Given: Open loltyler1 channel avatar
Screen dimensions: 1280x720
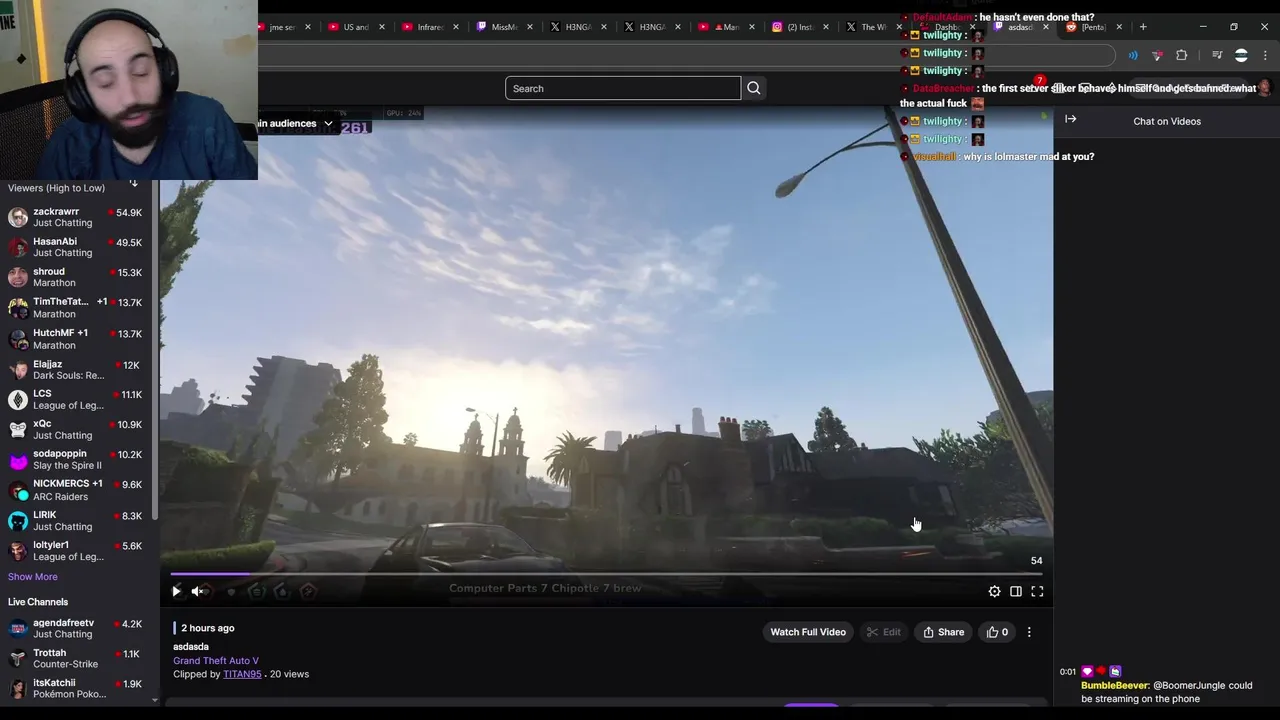Looking at the screenshot, I should 18,551.
